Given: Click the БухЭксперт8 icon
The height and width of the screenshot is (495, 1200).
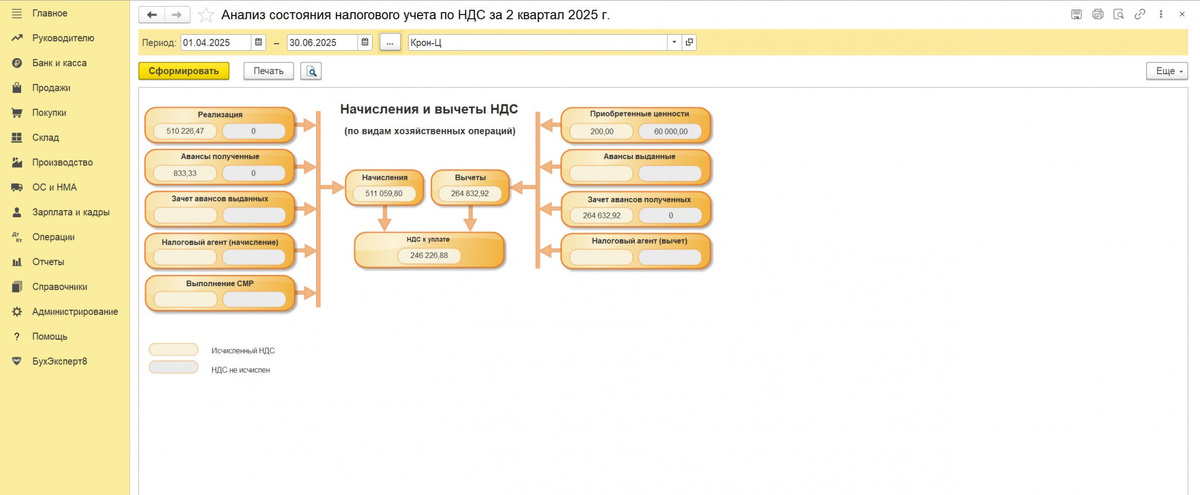Looking at the screenshot, I should point(16,361).
